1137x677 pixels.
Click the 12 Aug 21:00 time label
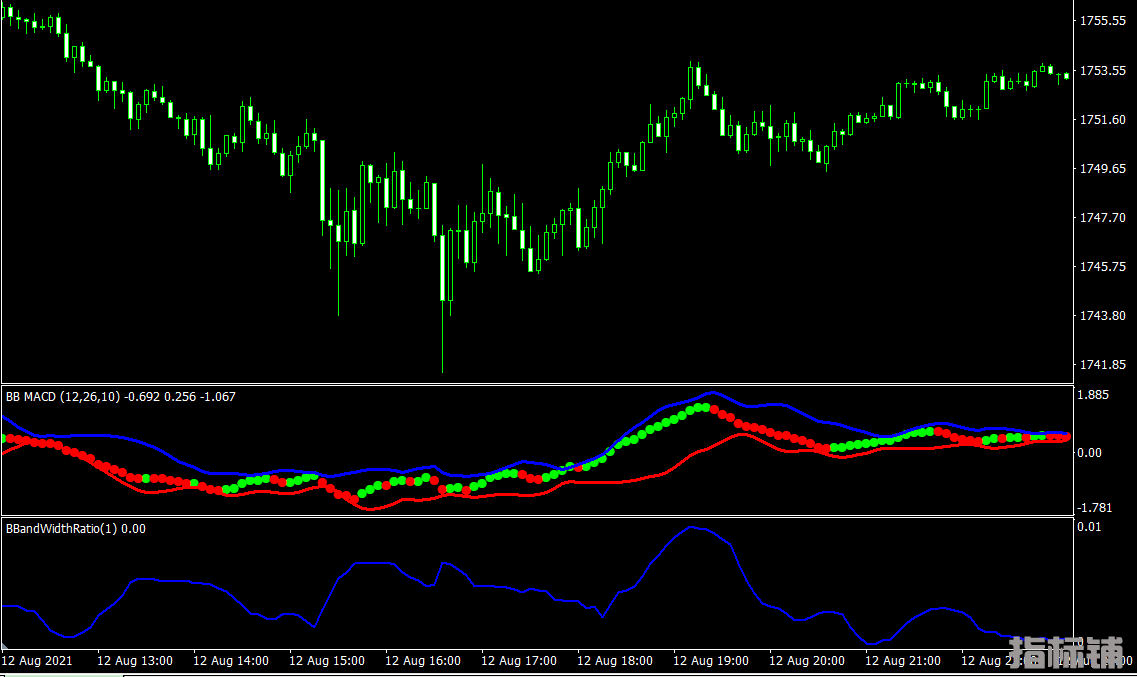(x=903, y=661)
